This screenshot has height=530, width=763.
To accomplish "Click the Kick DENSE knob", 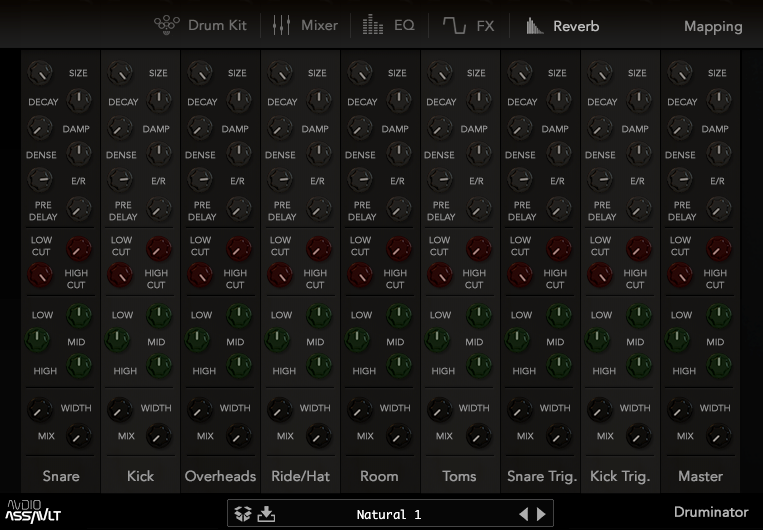I will (159, 154).
